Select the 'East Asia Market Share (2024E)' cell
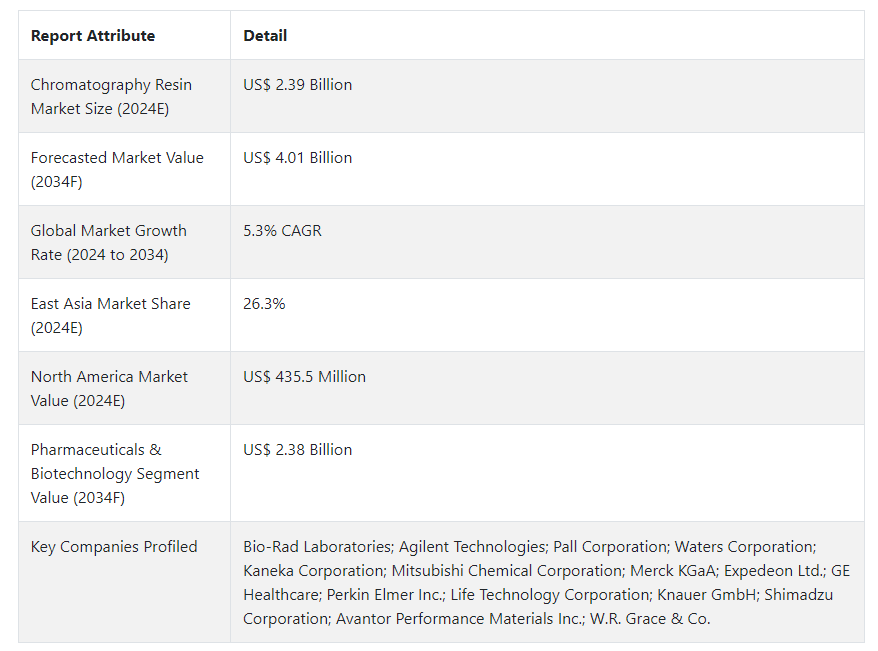The height and width of the screenshot is (651, 878). click(110, 316)
